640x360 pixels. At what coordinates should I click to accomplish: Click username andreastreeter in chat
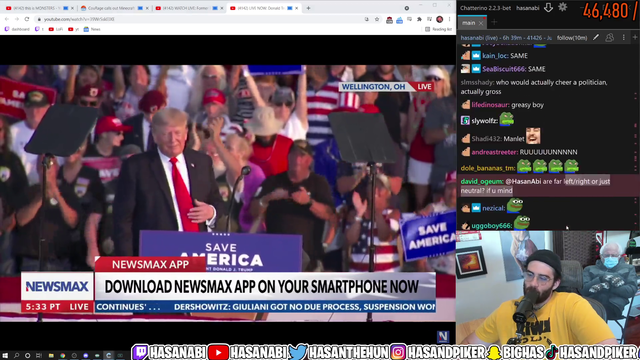click(494, 152)
